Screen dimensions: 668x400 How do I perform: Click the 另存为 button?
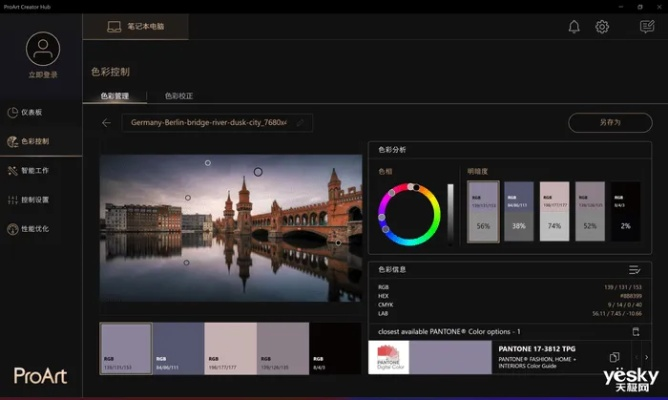click(609, 122)
